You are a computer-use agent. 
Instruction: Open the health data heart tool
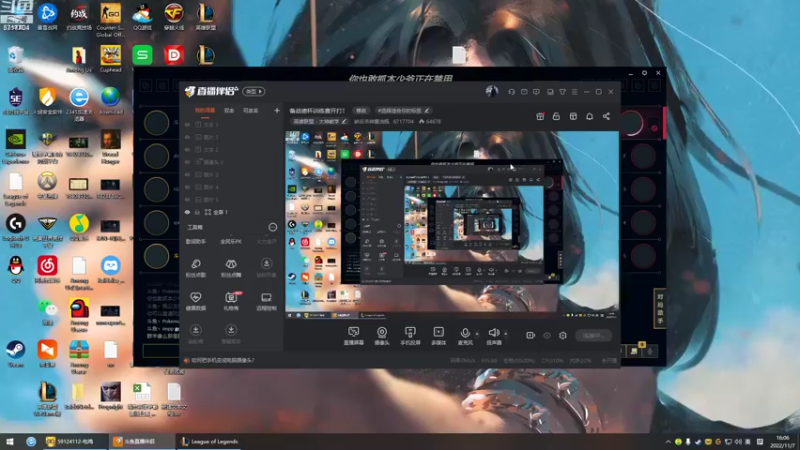click(195, 301)
